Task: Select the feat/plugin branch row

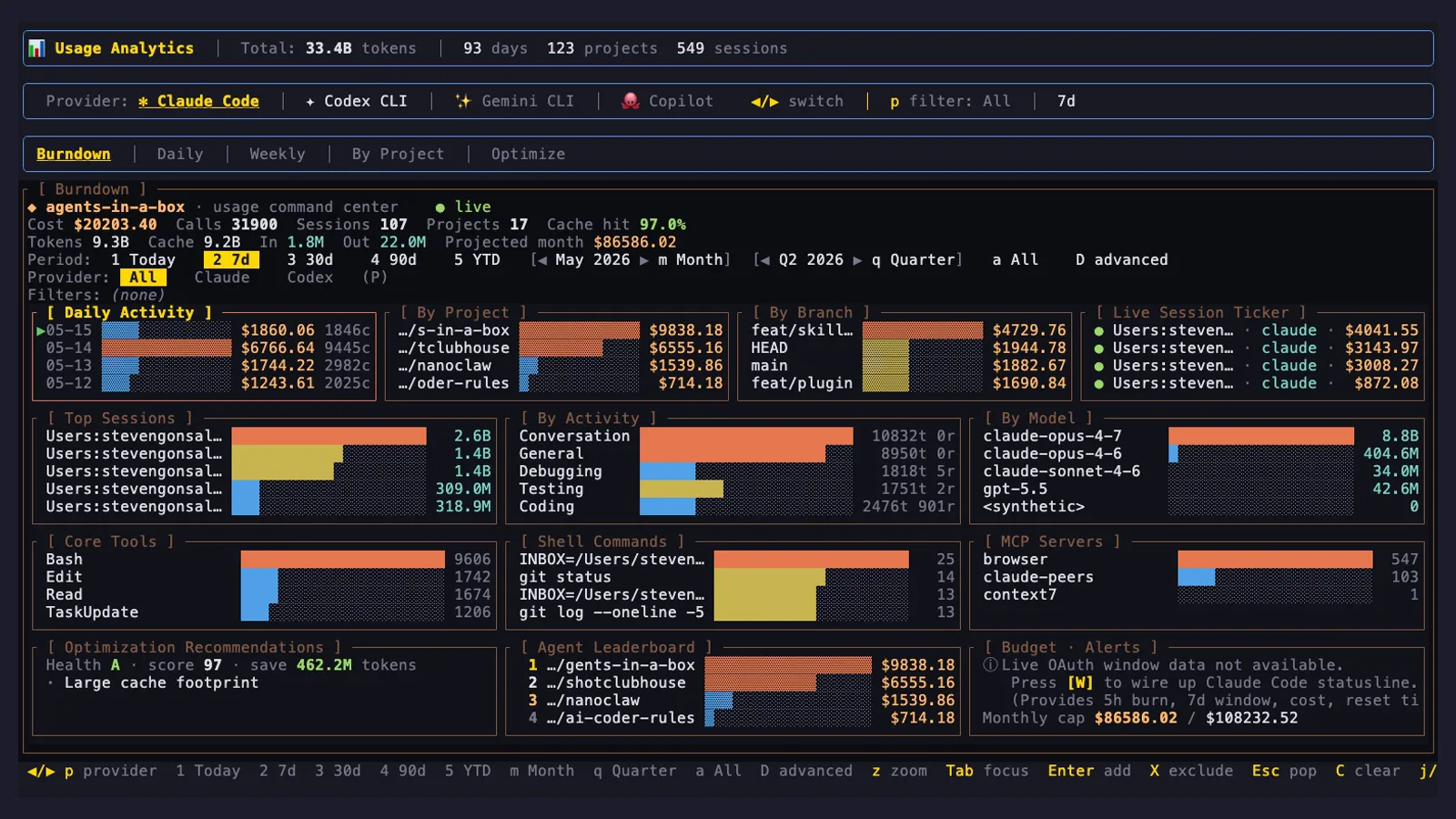Action: (908, 384)
